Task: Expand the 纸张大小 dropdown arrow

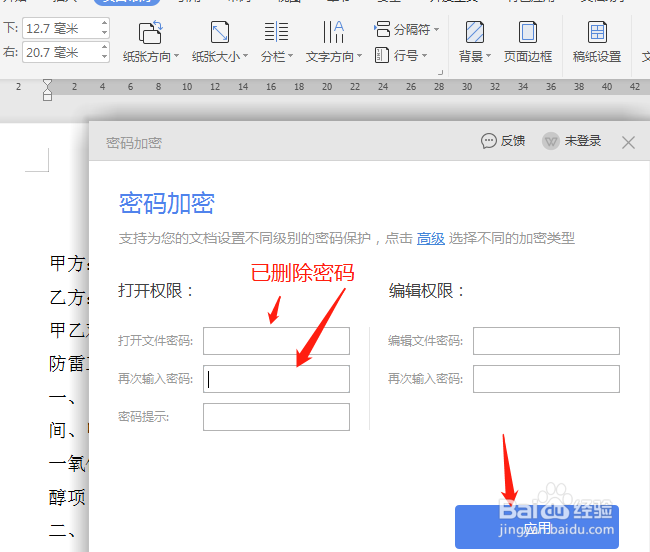Action: (x=245, y=56)
